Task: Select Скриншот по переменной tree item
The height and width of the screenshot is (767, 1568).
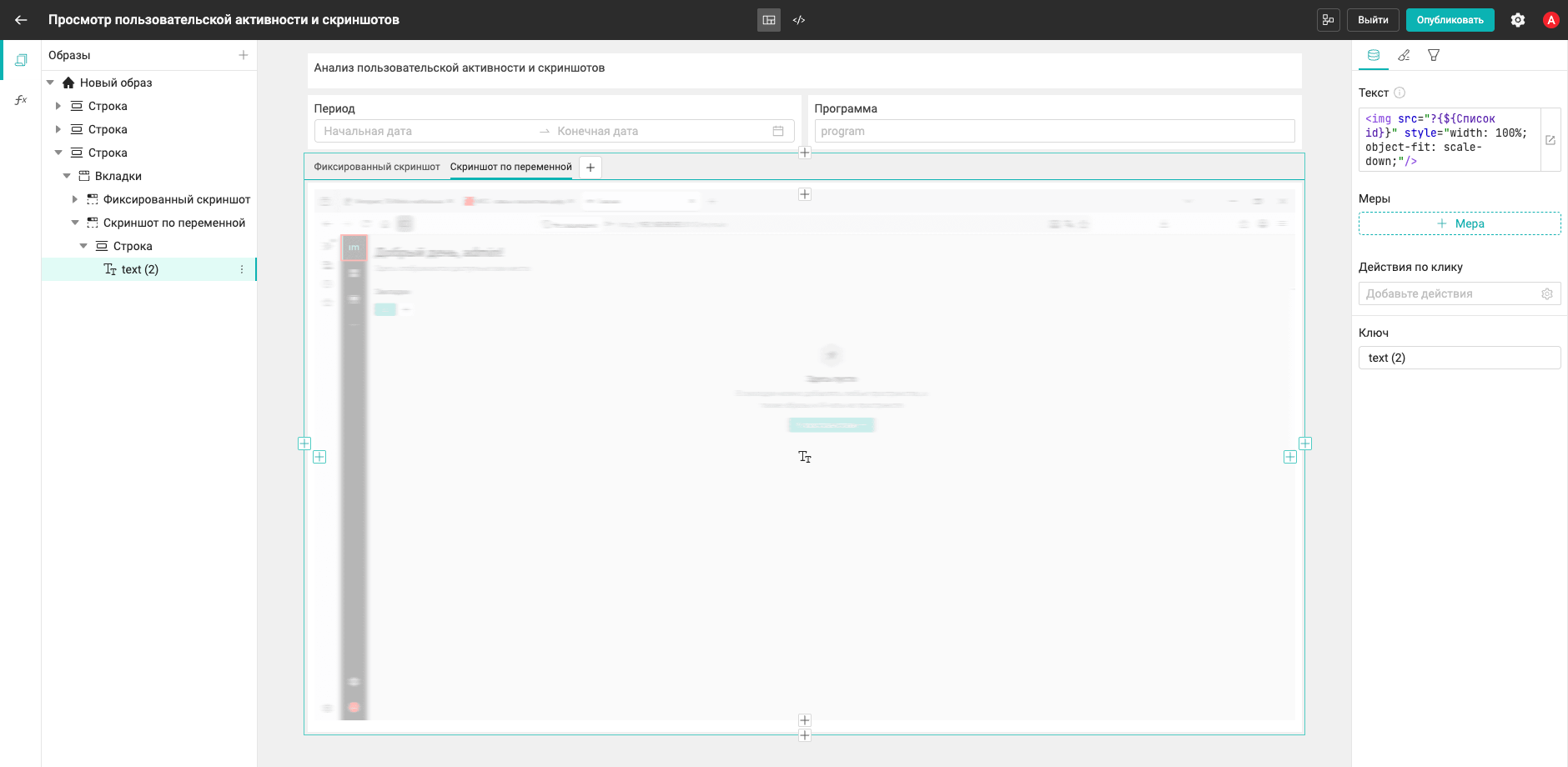Action: pyautogui.click(x=174, y=223)
